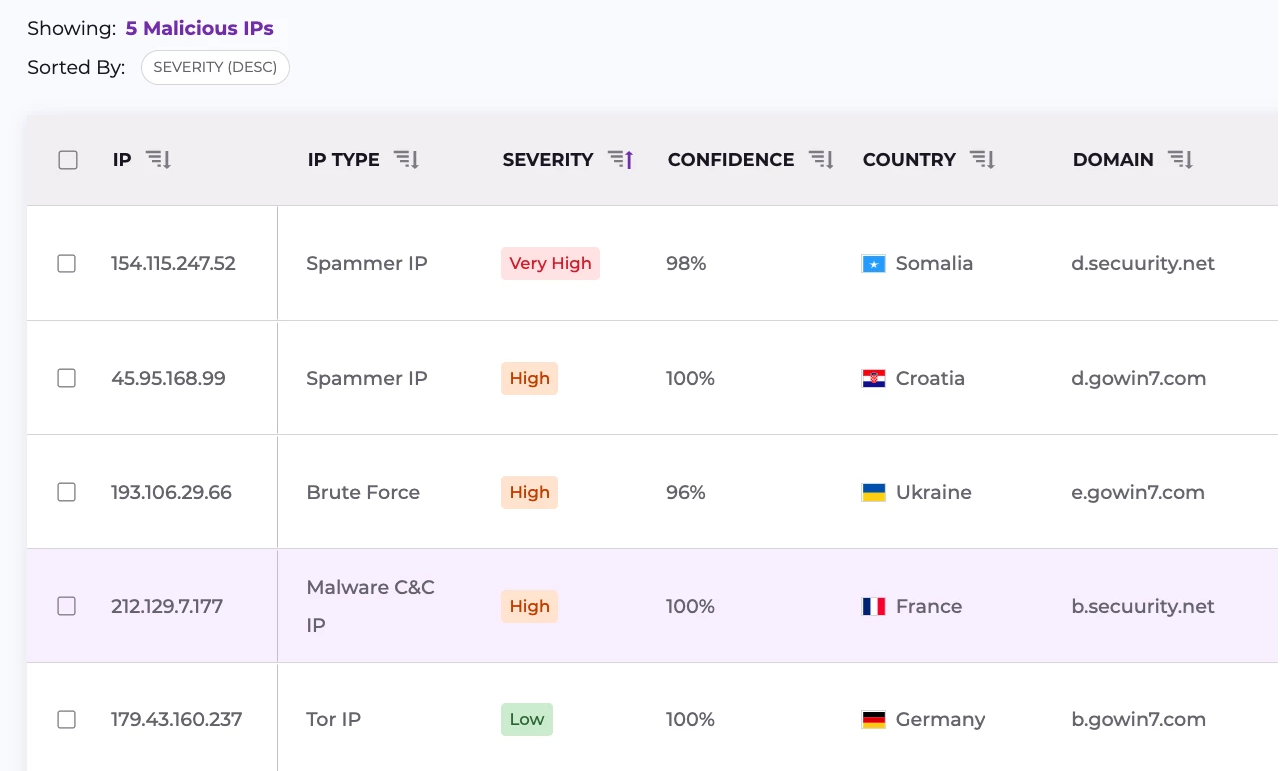Open the SEVERITY (DESC) sort chip

coord(215,68)
